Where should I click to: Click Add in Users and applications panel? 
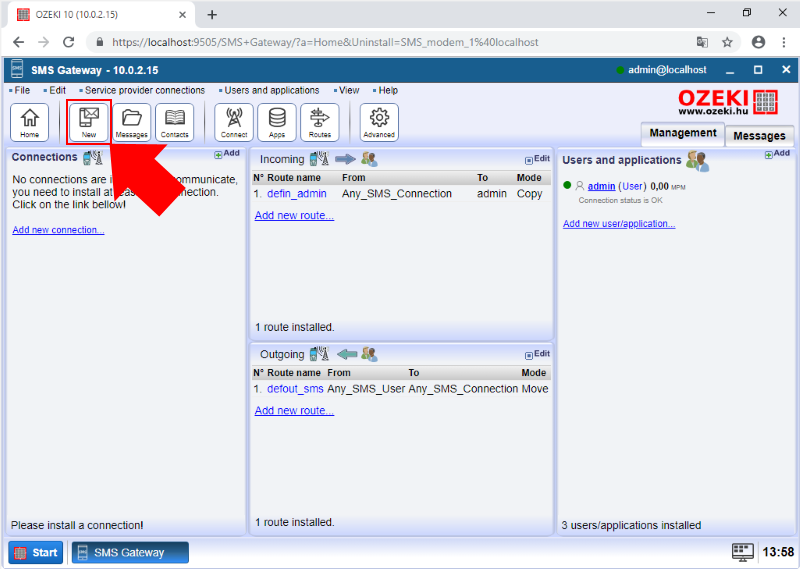click(777, 153)
